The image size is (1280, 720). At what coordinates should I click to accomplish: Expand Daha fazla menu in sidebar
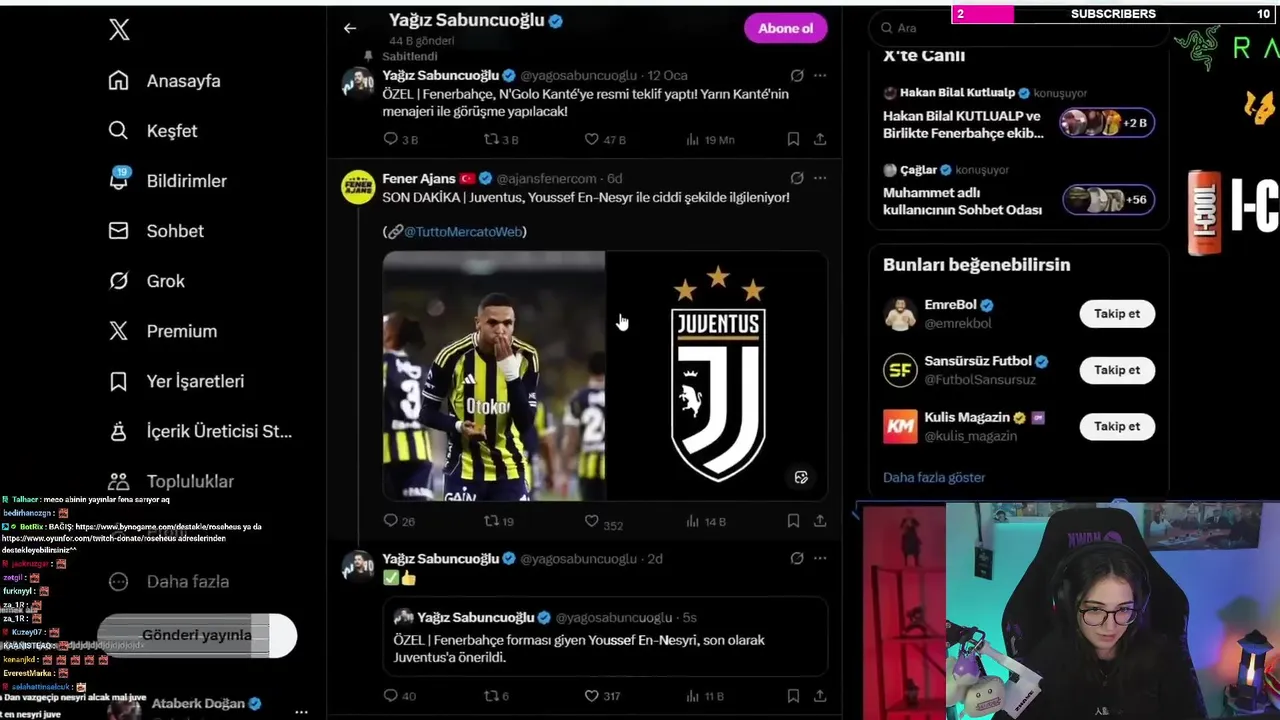pyautogui.click(x=169, y=581)
